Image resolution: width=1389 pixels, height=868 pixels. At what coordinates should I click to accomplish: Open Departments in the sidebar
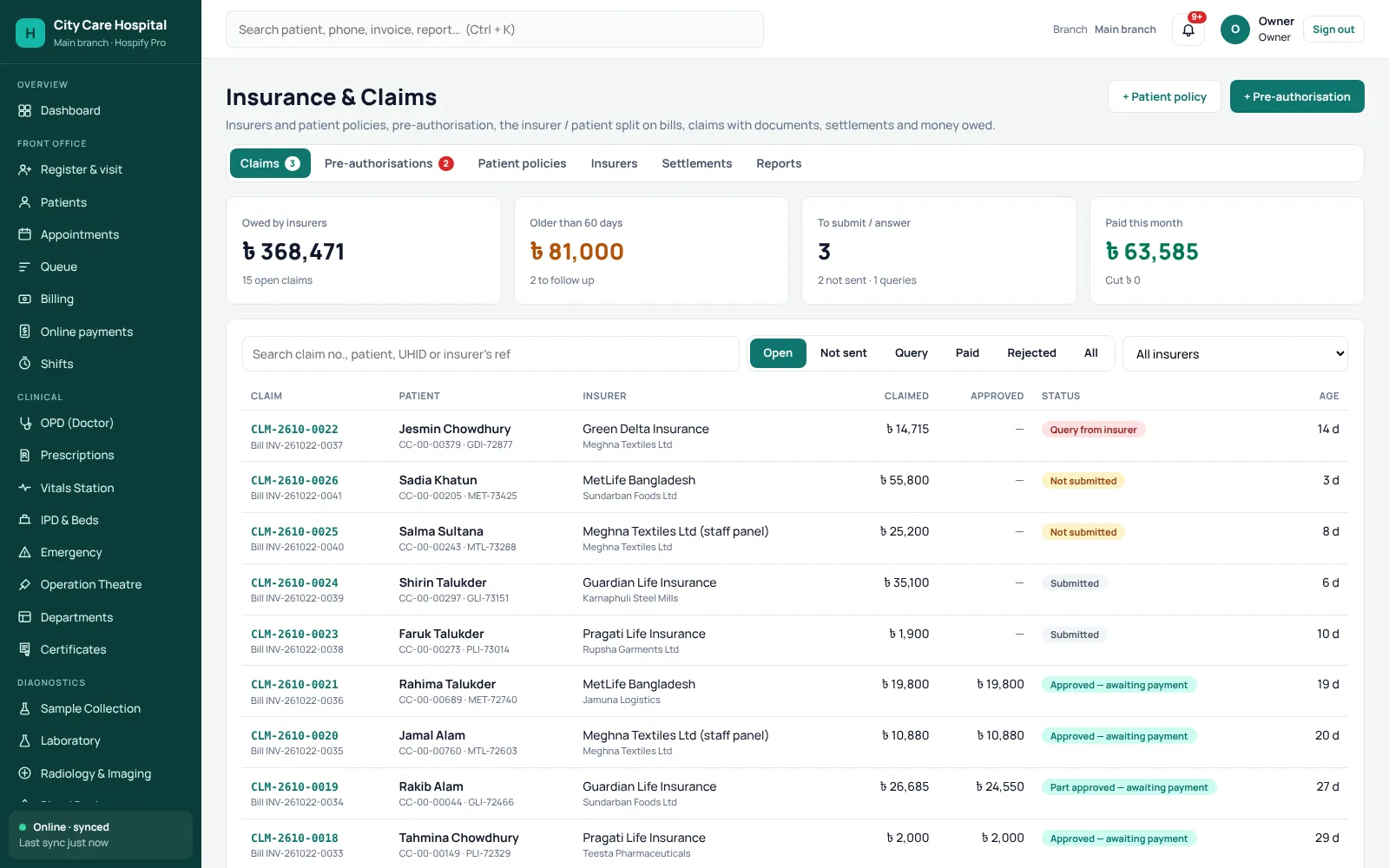coord(101,617)
